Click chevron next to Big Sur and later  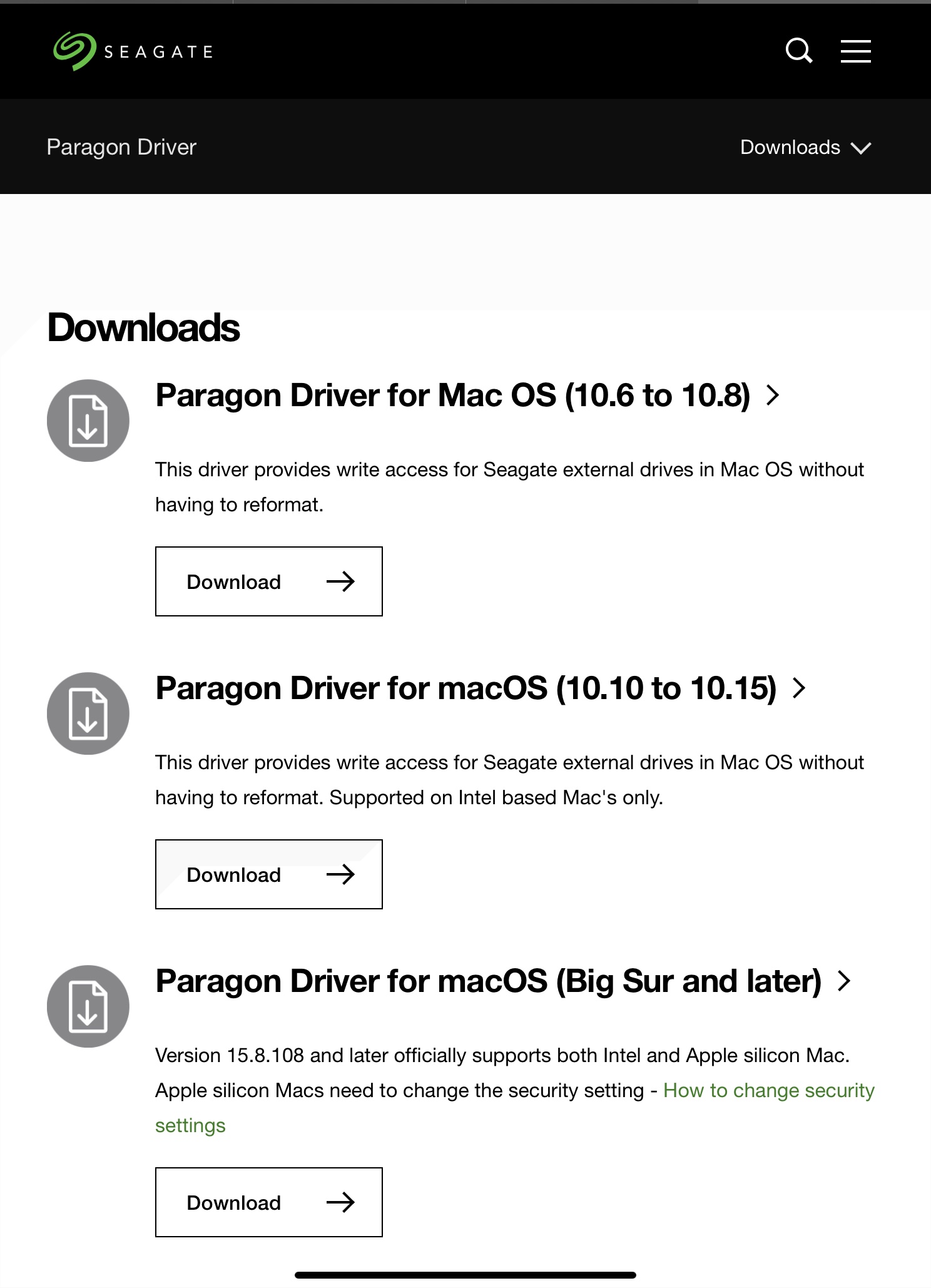pos(844,981)
